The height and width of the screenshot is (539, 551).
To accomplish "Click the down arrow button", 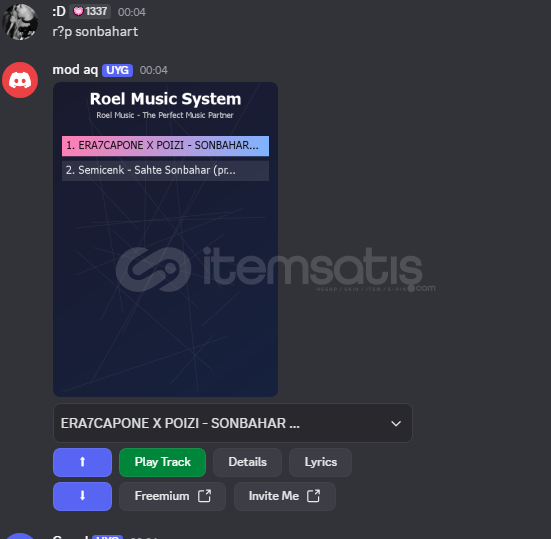I will 82,496.
